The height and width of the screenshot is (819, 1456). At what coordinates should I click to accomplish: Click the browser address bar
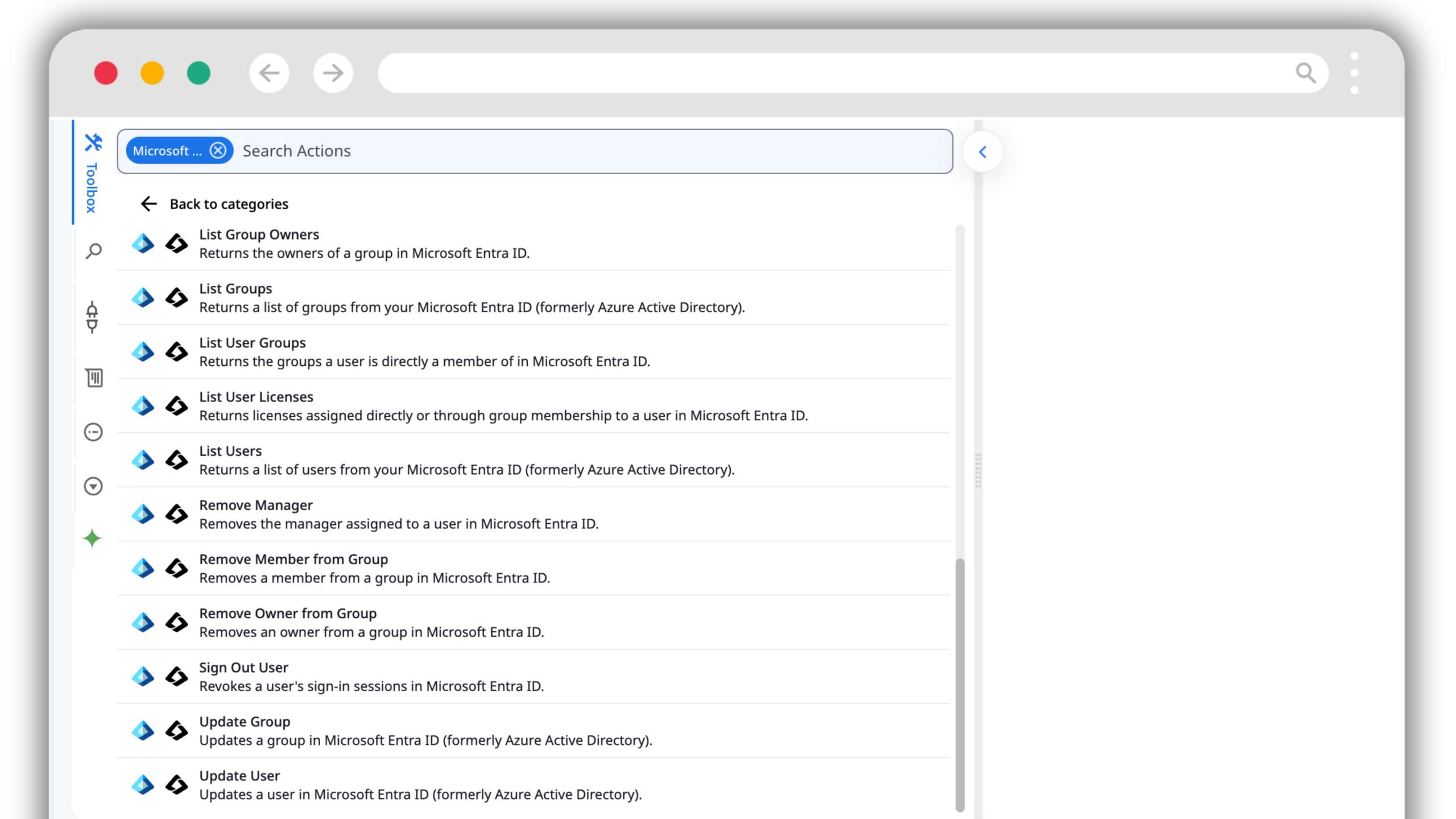(x=853, y=73)
